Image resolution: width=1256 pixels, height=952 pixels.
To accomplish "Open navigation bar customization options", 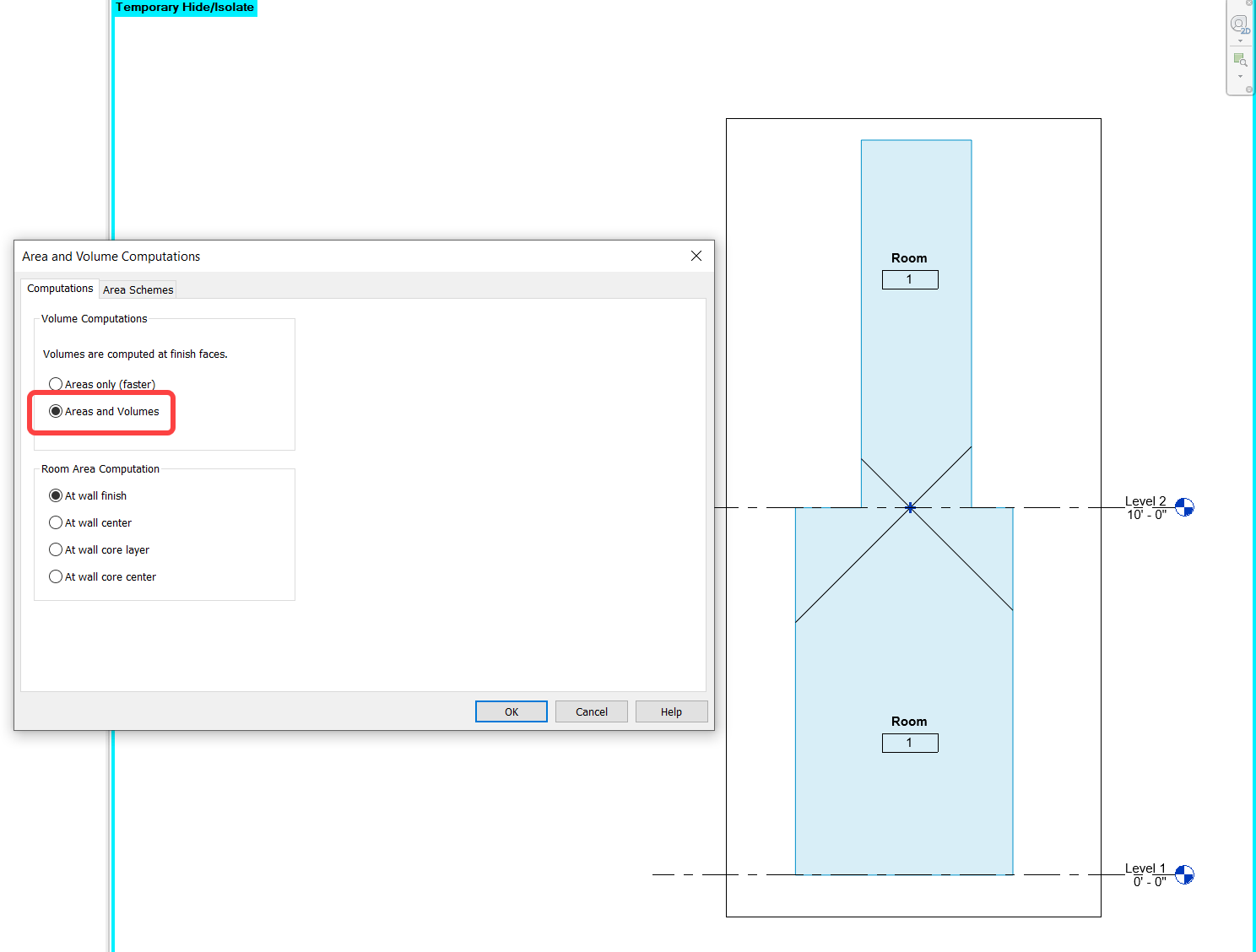I will (1249, 89).
